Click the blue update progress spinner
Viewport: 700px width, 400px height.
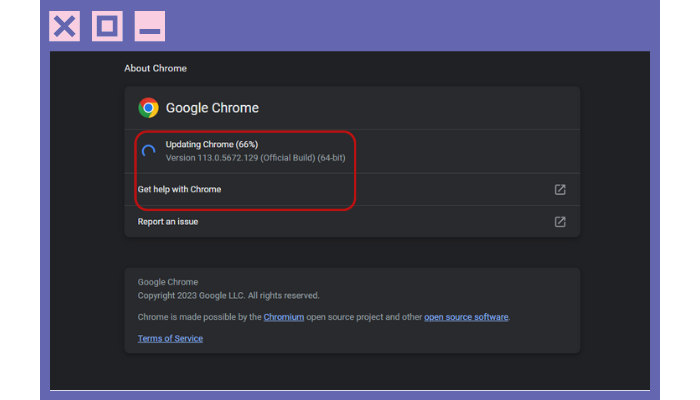point(149,151)
